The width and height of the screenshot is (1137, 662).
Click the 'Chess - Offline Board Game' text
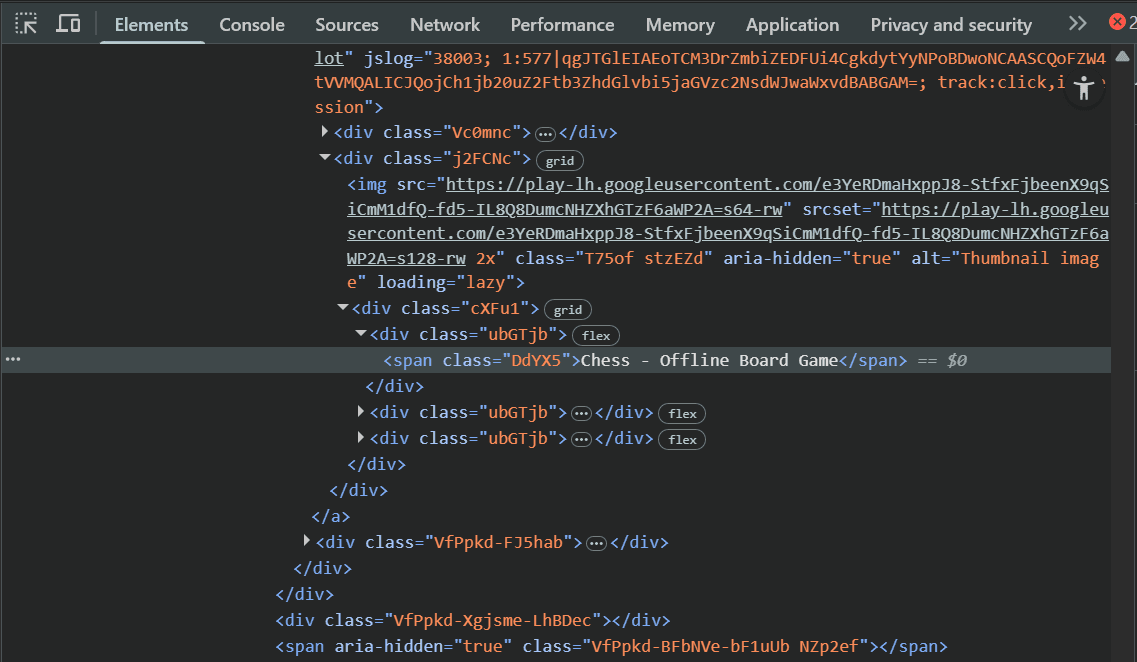coord(709,360)
